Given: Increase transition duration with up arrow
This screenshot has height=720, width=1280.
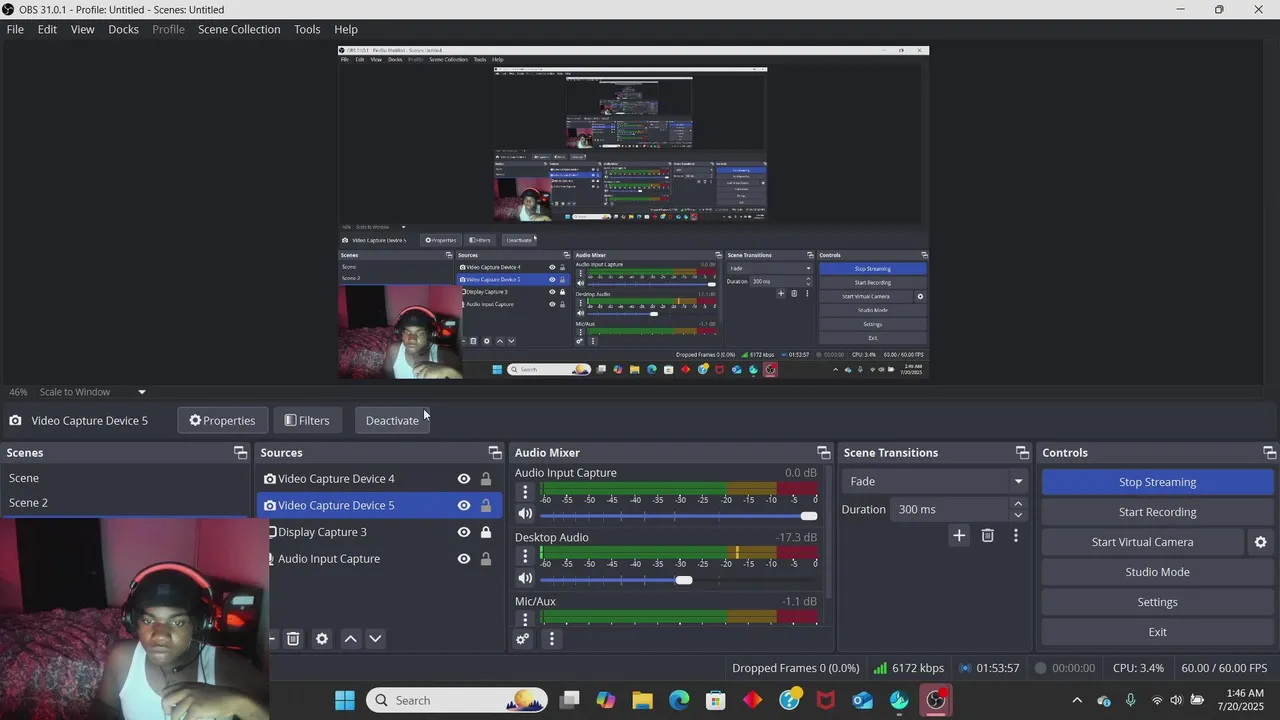Looking at the screenshot, I should point(1018,504).
